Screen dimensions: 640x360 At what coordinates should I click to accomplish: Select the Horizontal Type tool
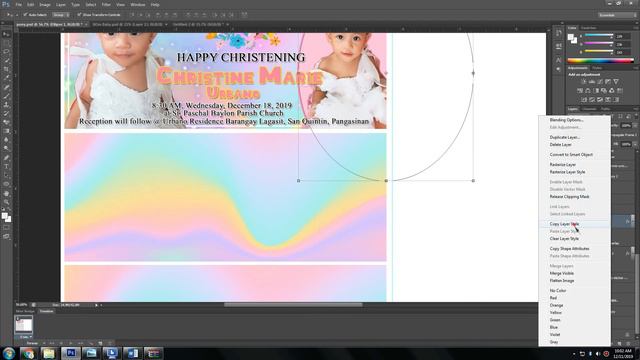(x=6, y=167)
